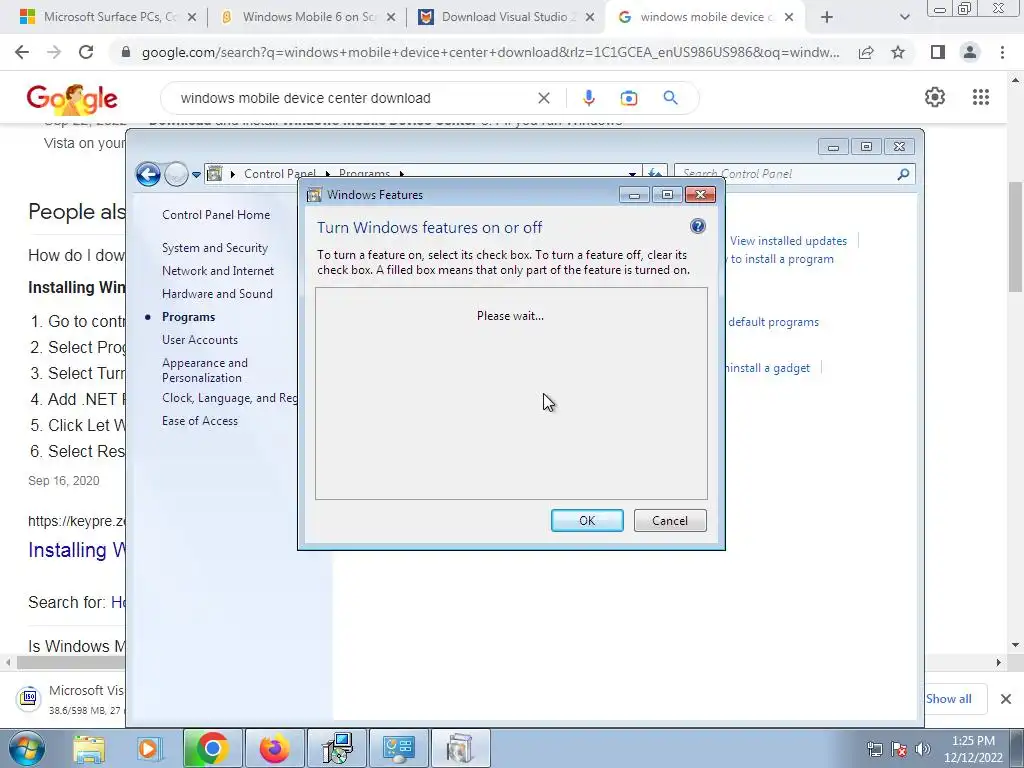Open Chrome tab search dropdown
Viewport: 1024px width, 768px height.
pos(904,17)
